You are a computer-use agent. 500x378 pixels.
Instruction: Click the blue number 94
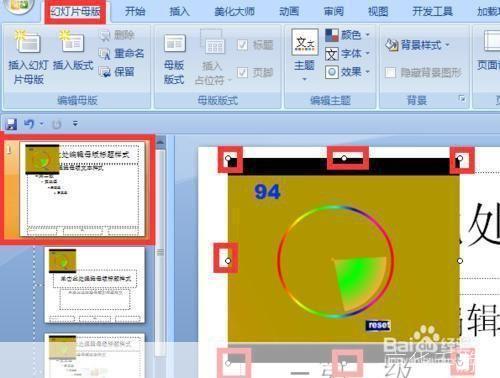click(267, 192)
